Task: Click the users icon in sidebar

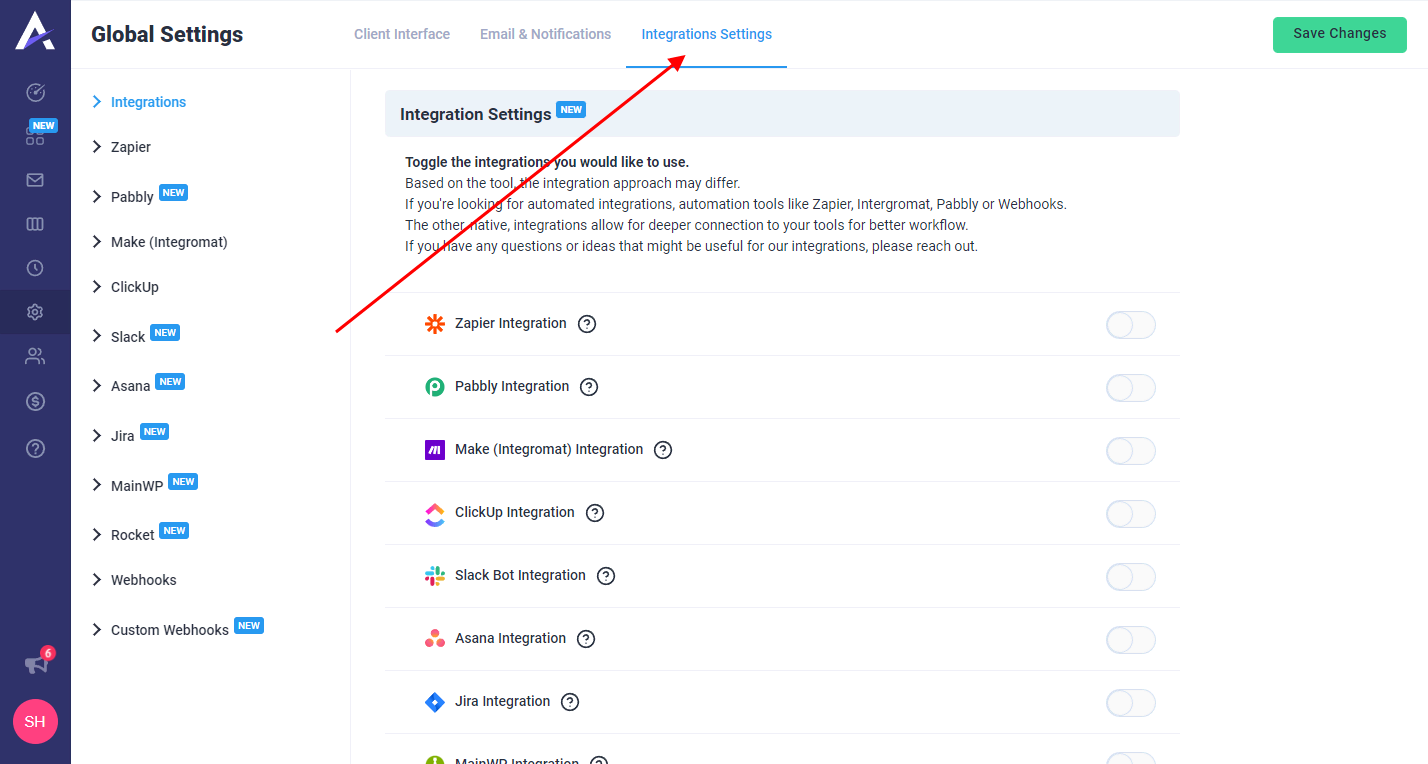Action: (x=35, y=356)
